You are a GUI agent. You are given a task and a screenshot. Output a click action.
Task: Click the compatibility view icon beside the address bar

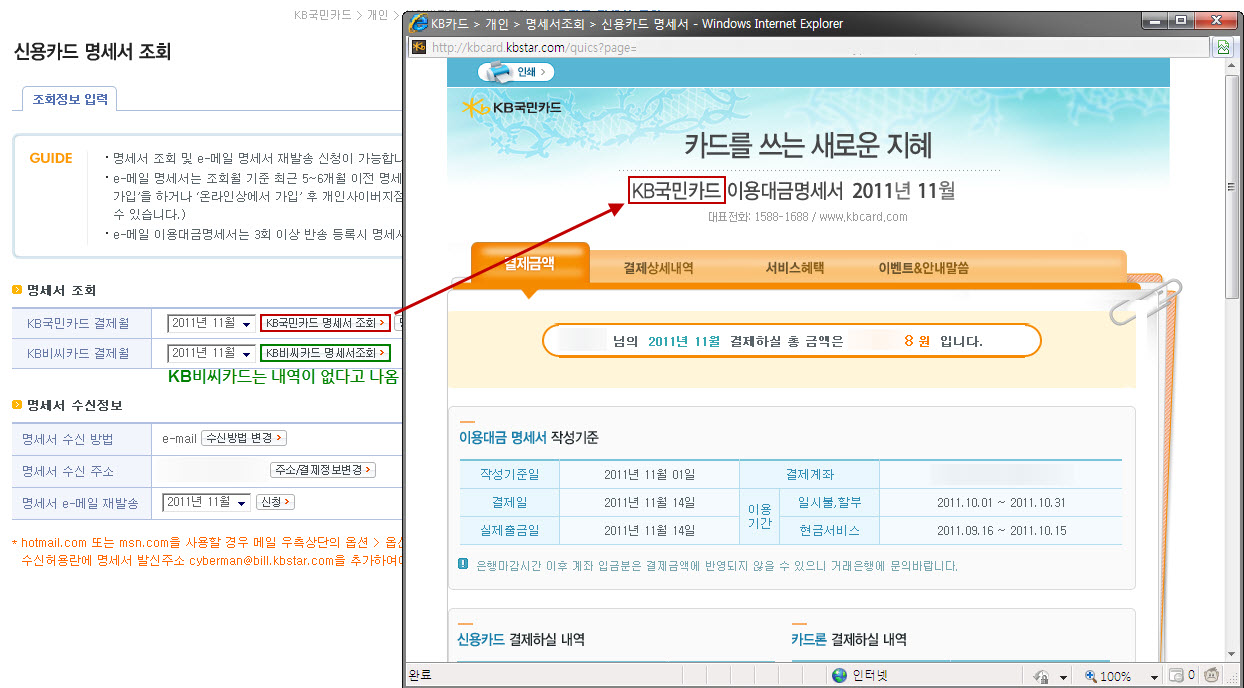click(x=1222, y=47)
